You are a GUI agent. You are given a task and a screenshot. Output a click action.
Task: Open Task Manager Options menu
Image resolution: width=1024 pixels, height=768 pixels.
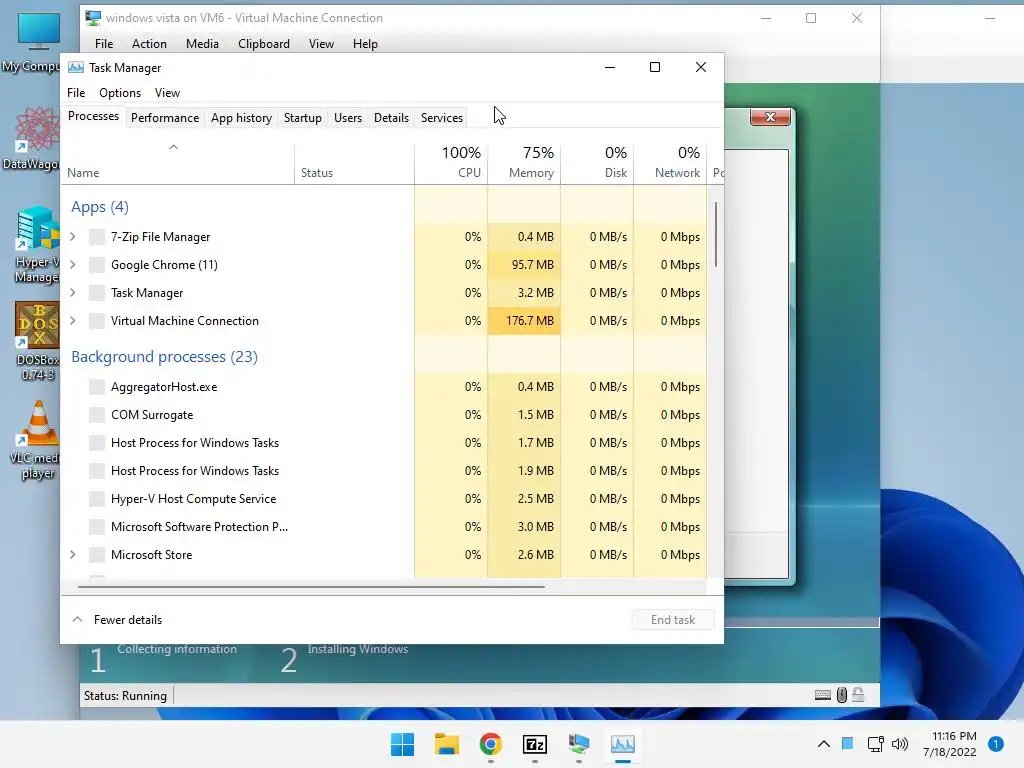coord(120,93)
